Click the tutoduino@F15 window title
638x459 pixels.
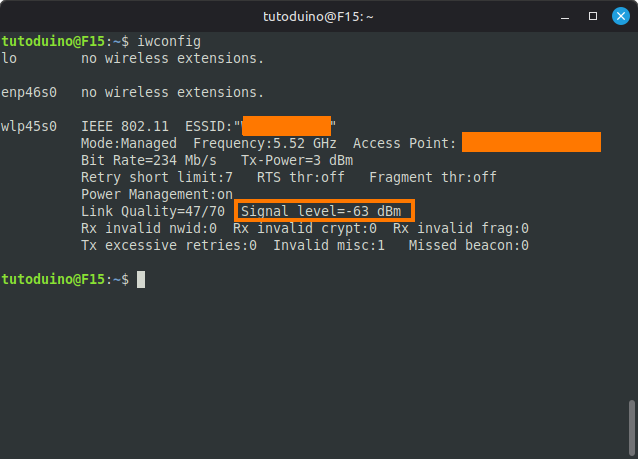(x=317, y=16)
